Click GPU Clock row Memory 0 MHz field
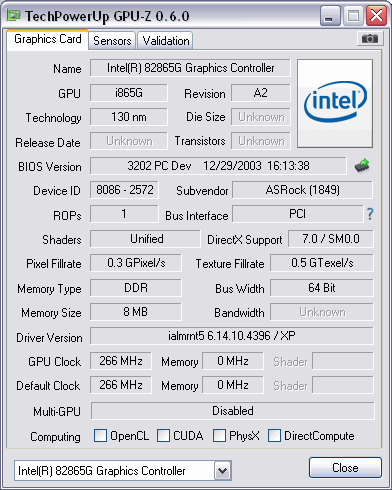This screenshot has width=392, height=490. [233, 361]
